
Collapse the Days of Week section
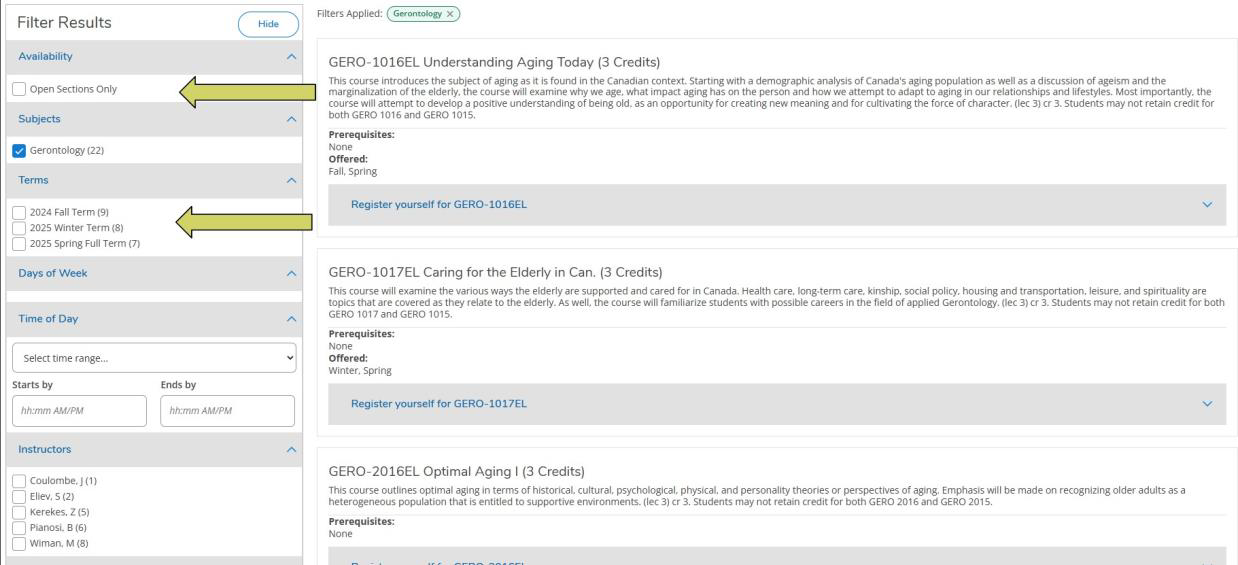tap(290, 273)
